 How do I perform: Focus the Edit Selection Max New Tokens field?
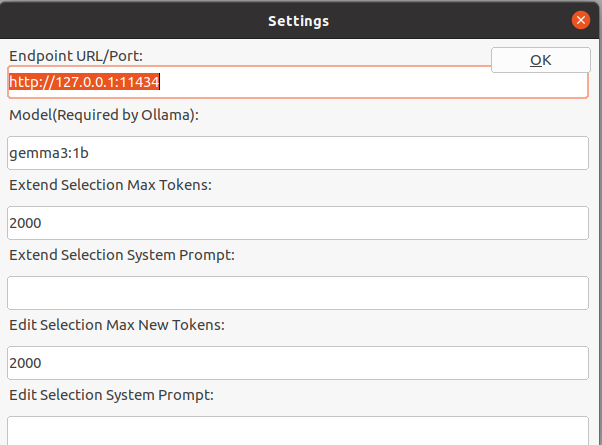[298, 363]
